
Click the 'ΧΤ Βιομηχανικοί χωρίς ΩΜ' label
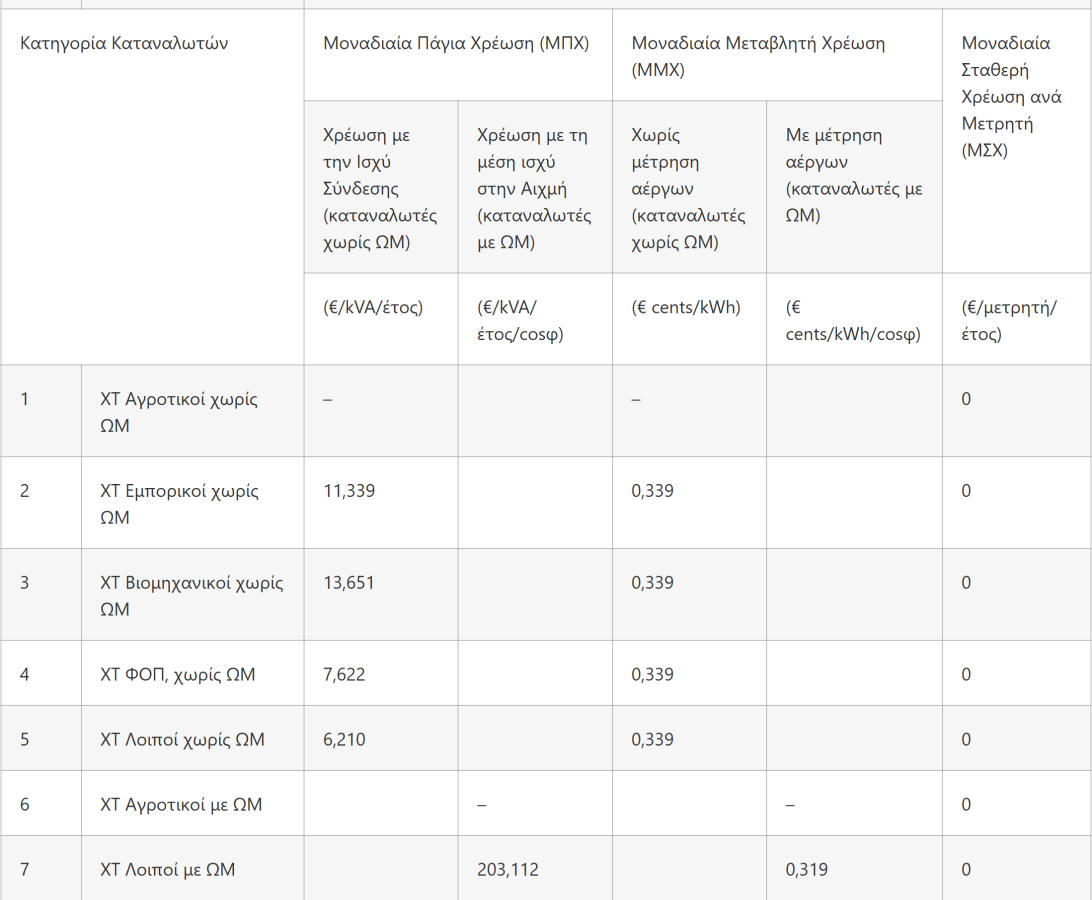click(191, 595)
